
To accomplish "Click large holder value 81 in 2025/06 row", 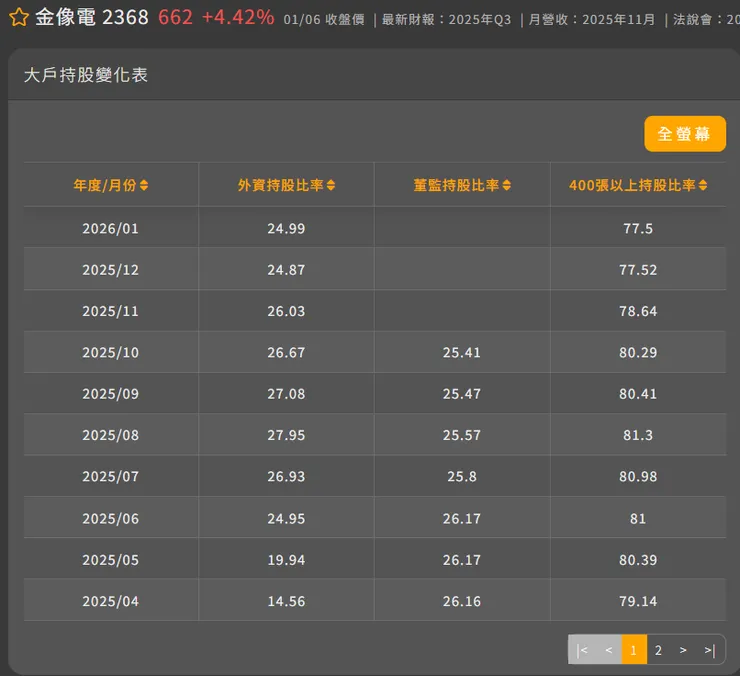I will click(638, 519).
